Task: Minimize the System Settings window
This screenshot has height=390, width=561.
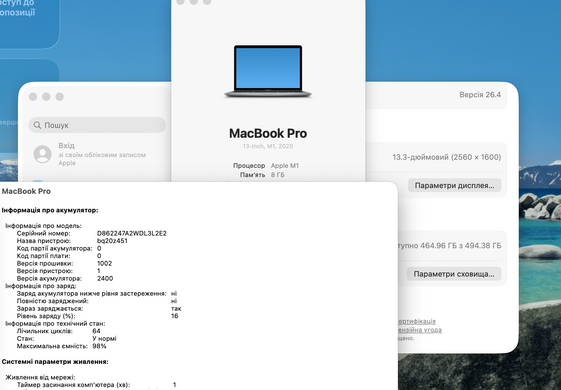Action: coord(46,97)
